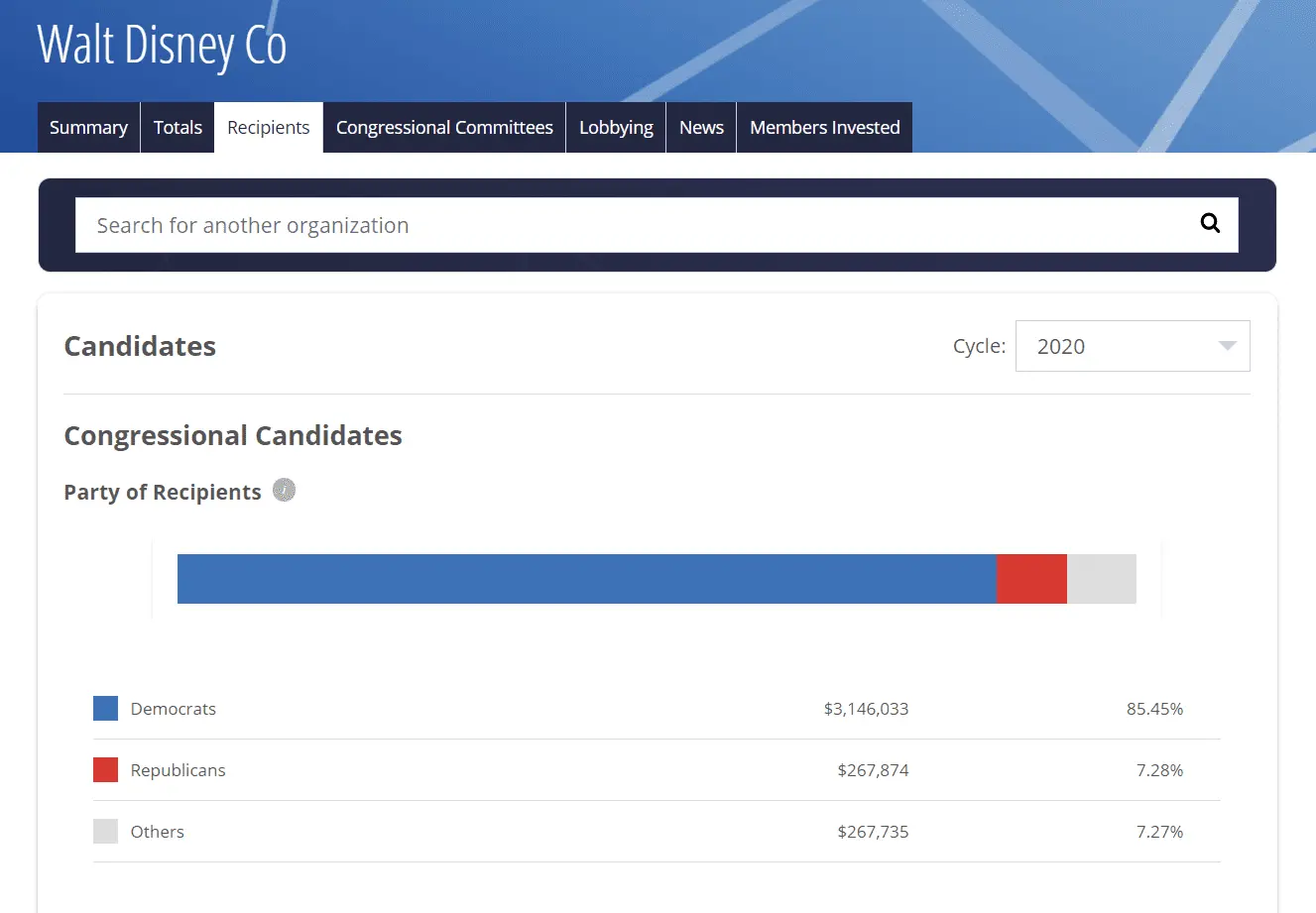Select the Recipients tab

[x=268, y=128]
